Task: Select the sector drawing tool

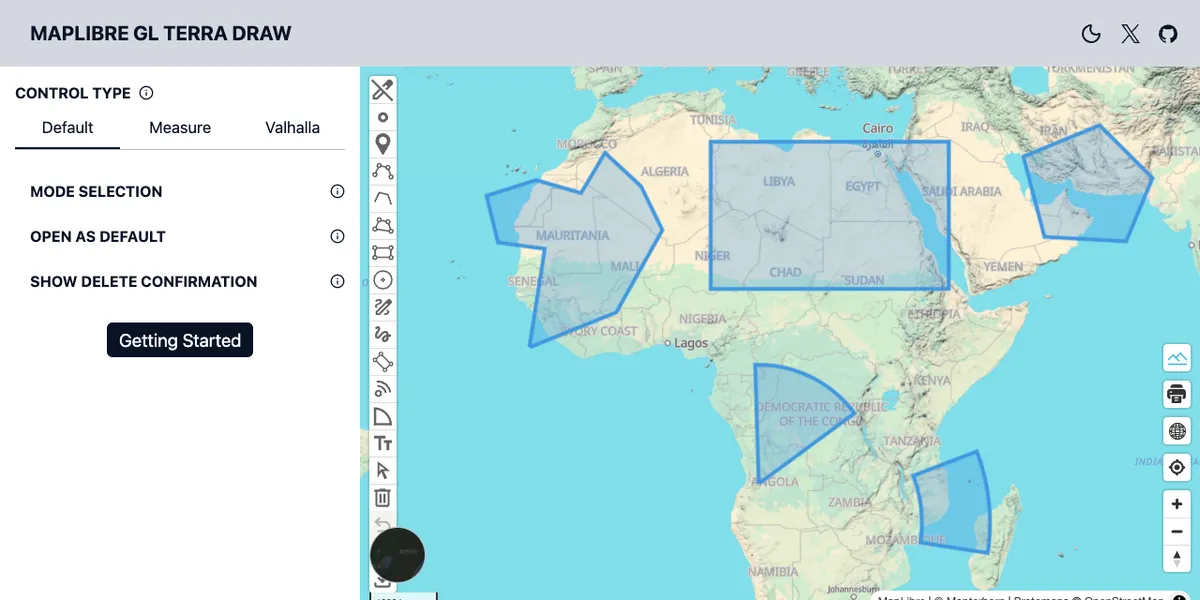Action: pos(383,416)
